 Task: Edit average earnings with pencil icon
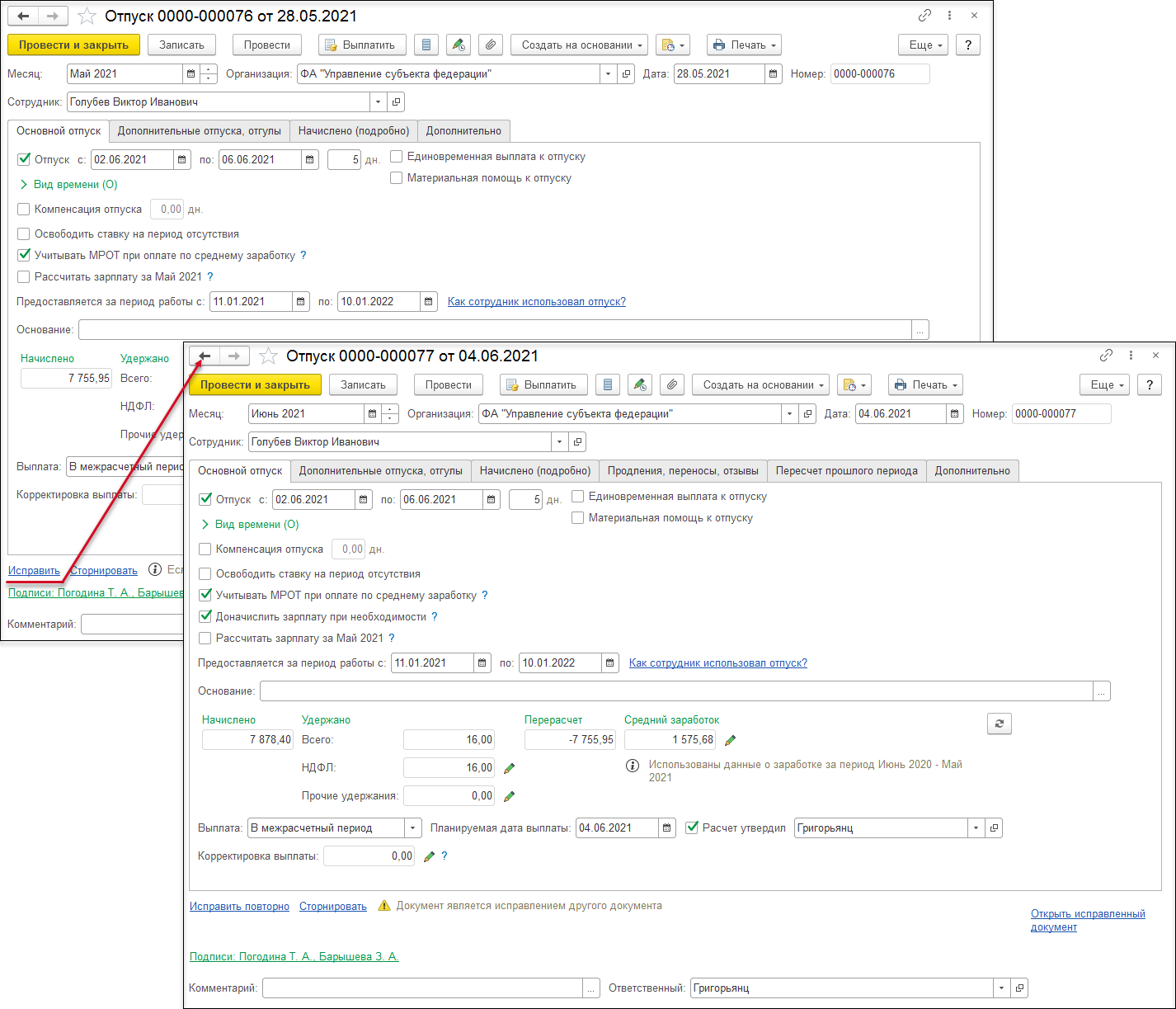(x=730, y=740)
